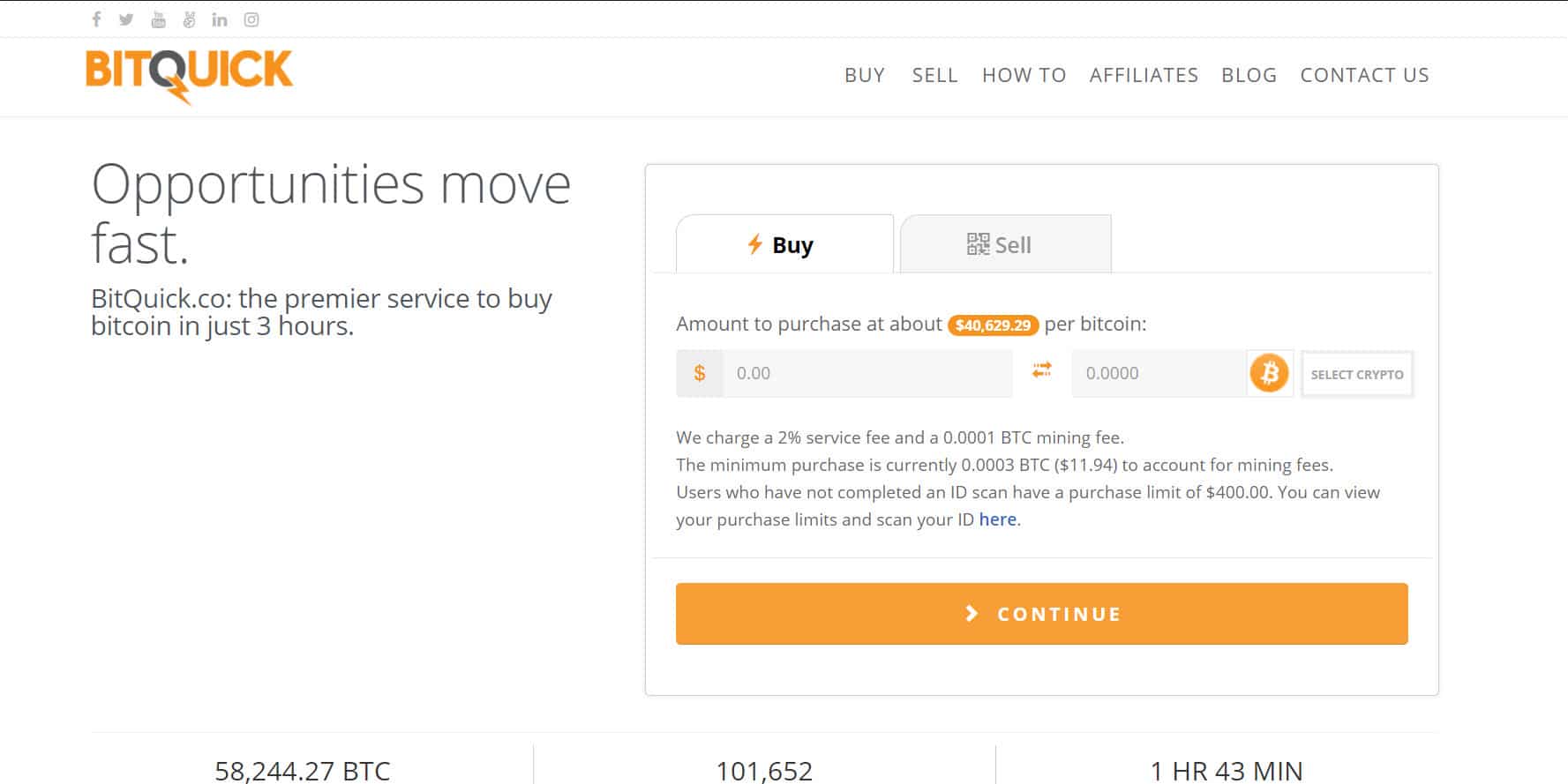The height and width of the screenshot is (784, 1568).
Task: Open the LinkedIn social icon
Action: click(x=220, y=19)
